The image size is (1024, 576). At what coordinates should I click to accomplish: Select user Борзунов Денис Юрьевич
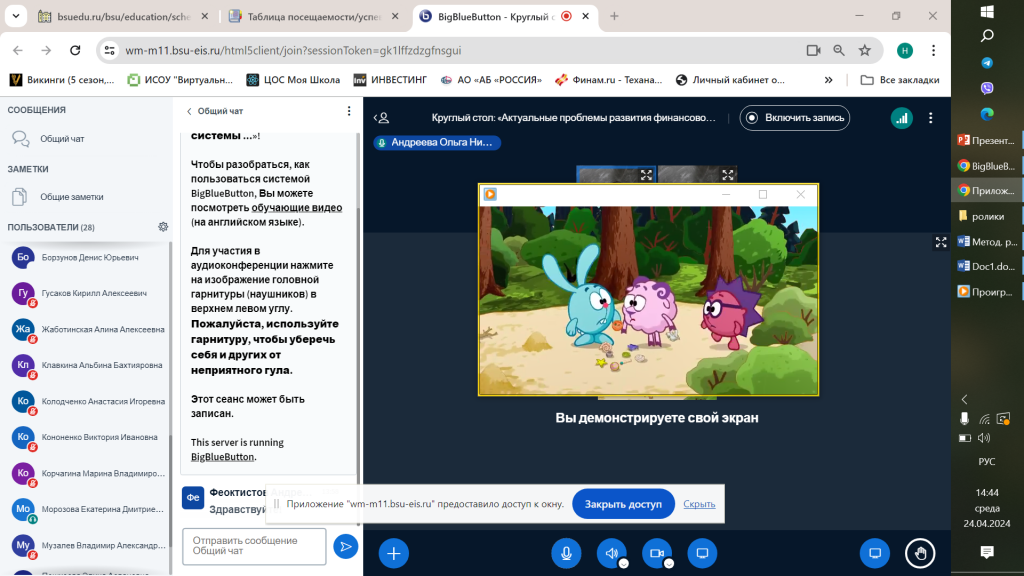[x=88, y=257]
